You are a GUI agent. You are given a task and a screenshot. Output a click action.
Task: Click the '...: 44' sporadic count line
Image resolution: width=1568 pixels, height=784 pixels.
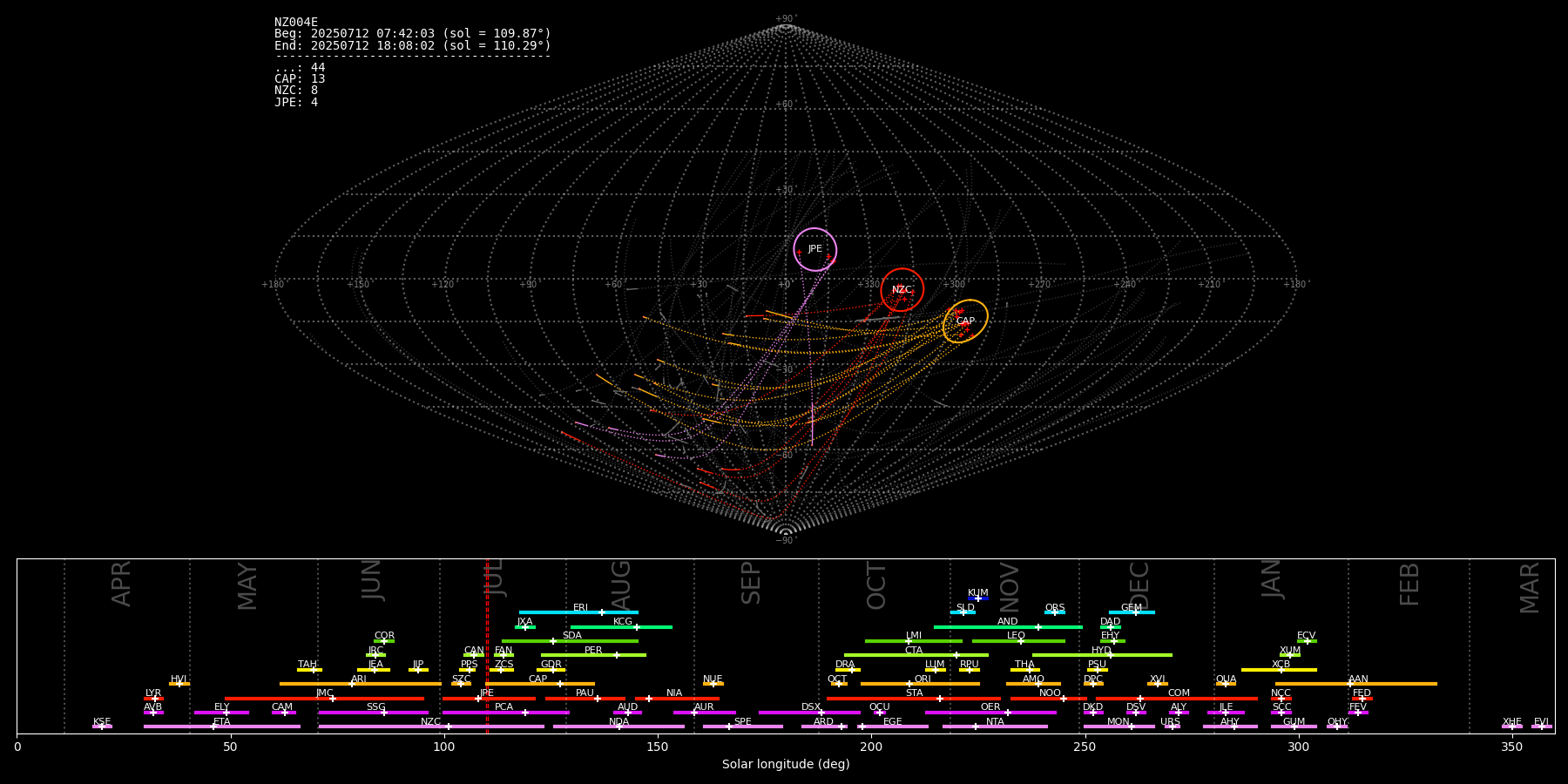click(x=300, y=68)
